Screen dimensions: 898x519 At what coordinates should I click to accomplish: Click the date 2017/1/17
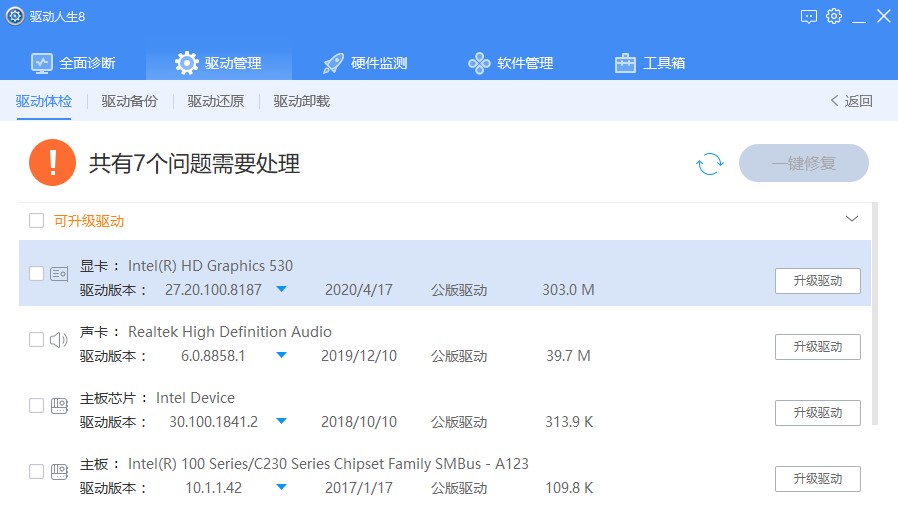point(359,487)
